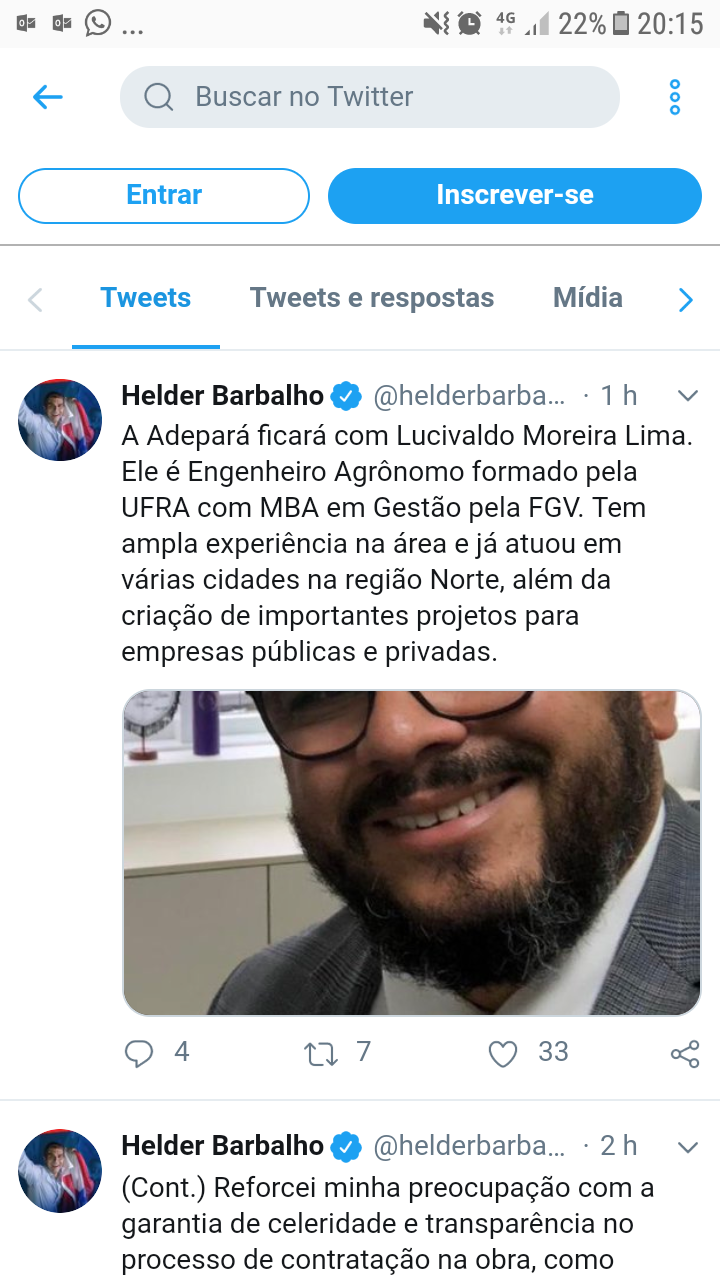Screen dimensions: 720x1280
Task: Open first tweet's Helder Barbalho avatar
Action: click(60, 420)
